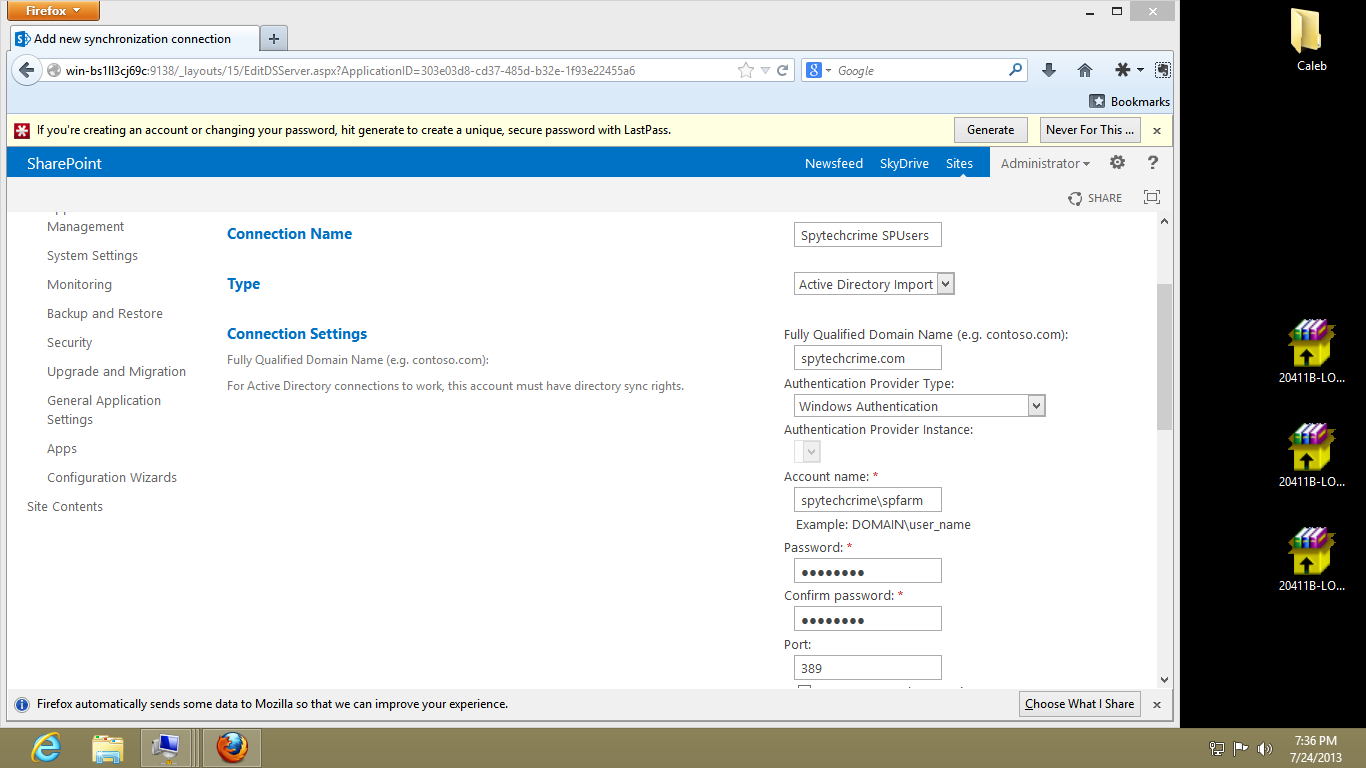1366x768 pixels.
Task: Open the network tray icon
Action: pos(1217,748)
